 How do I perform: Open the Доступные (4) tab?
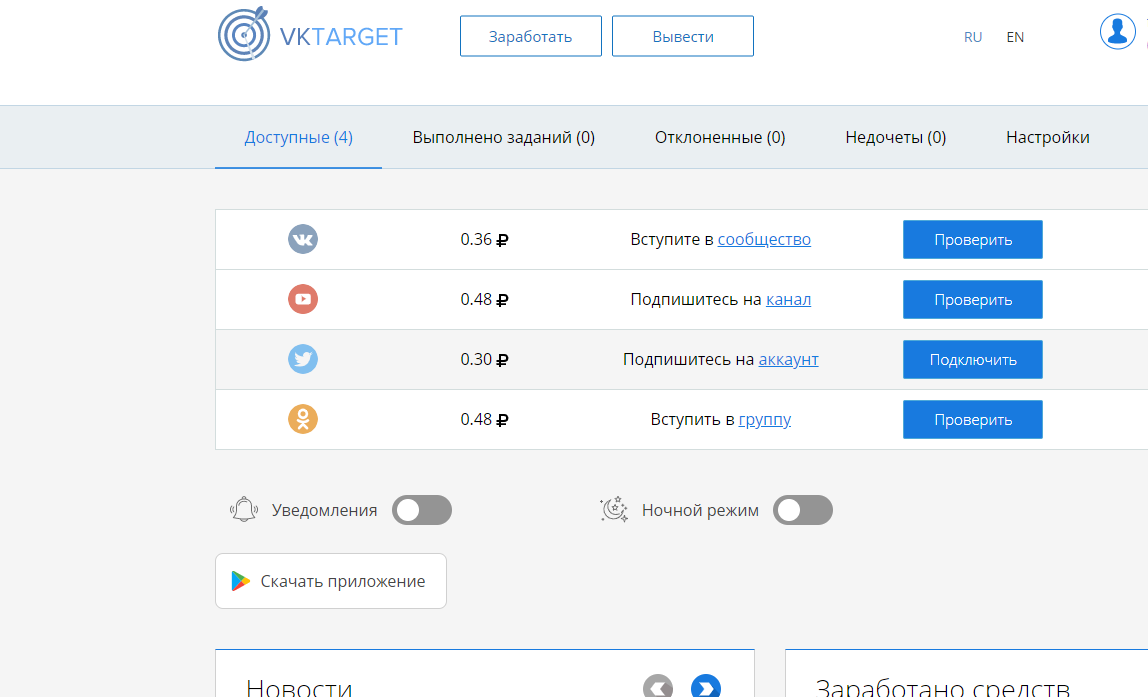pyautogui.click(x=299, y=138)
